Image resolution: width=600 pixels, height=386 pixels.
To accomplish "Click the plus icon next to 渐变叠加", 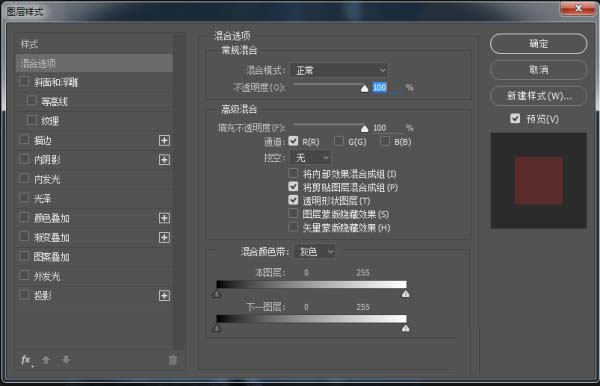I will tap(164, 238).
